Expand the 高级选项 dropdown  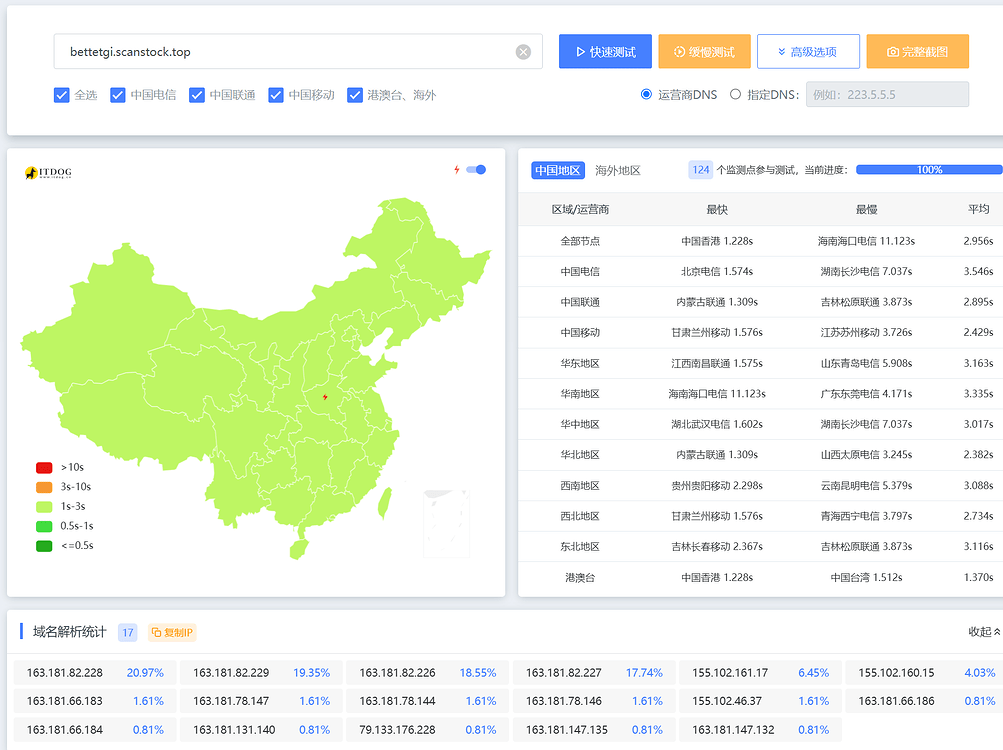click(808, 52)
